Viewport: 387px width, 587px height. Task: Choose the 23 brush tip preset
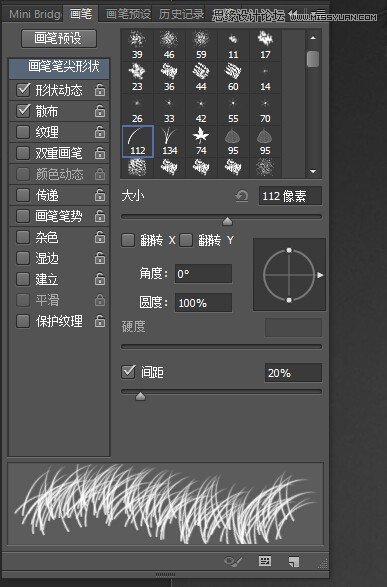137,77
